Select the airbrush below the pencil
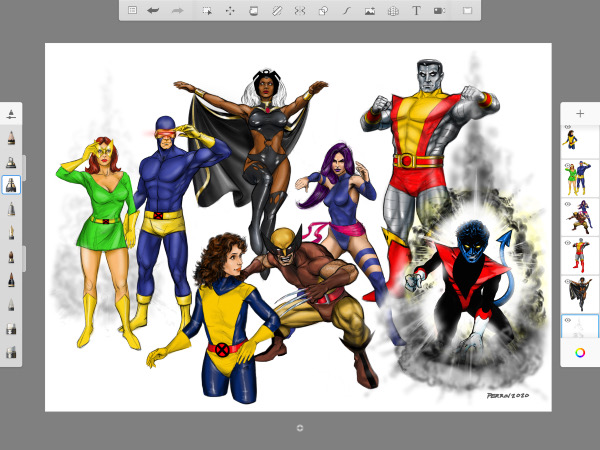600x450 pixels. (x=11, y=162)
